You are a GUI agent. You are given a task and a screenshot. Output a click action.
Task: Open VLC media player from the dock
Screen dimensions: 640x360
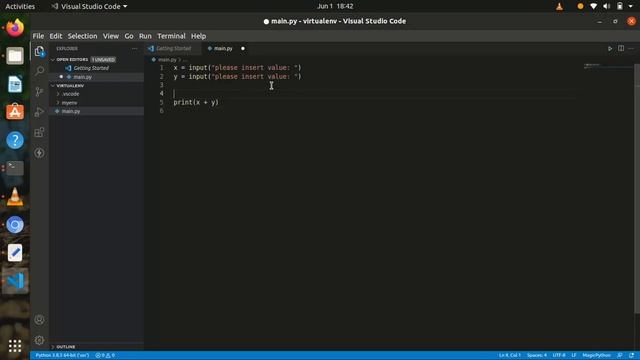15,196
